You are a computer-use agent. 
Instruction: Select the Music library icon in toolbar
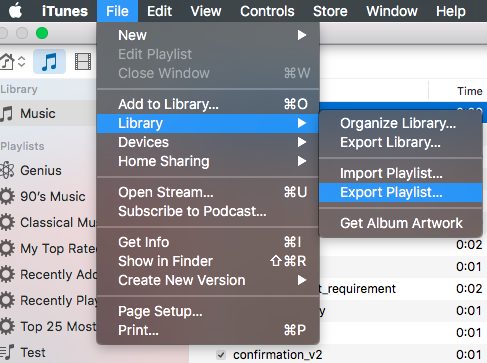pos(49,62)
